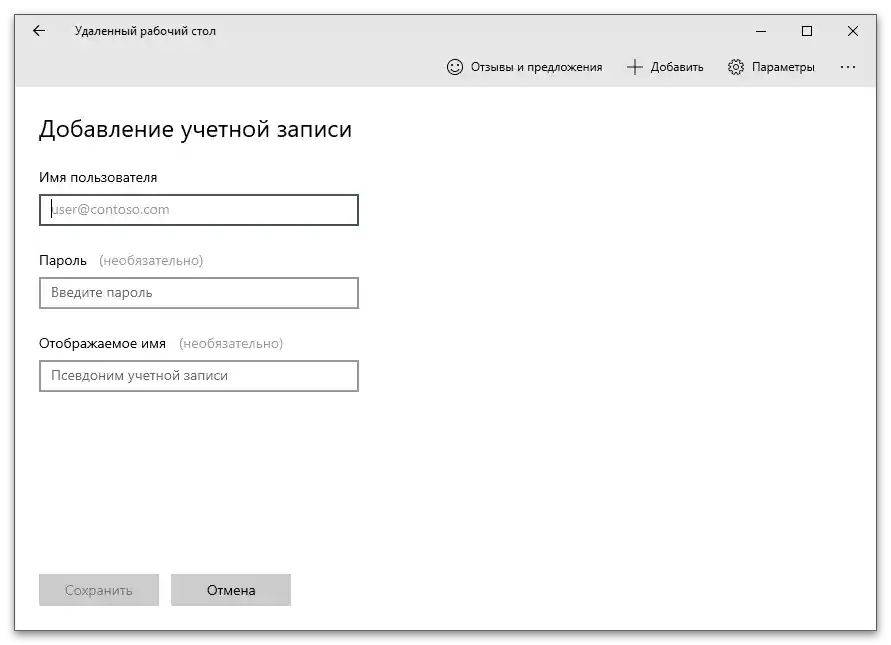
Task: Close the Удаленный рабочий стол window
Action: pyautogui.click(x=852, y=31)
